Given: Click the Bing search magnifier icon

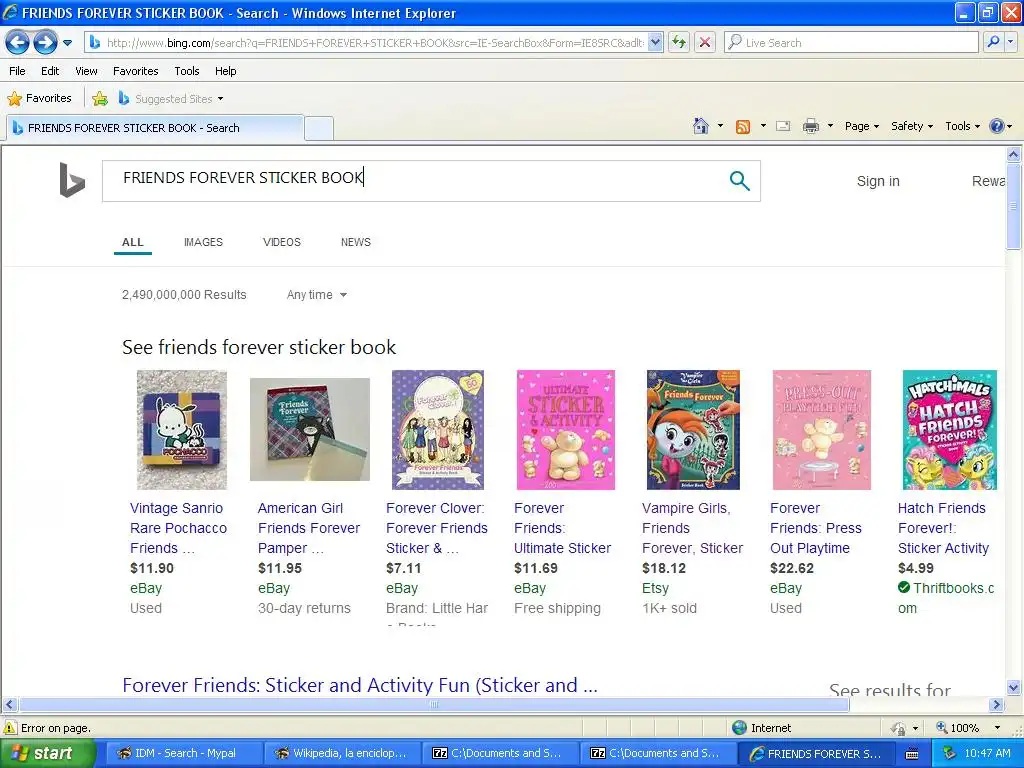Looking at the screenshot, I should (739, 181).
